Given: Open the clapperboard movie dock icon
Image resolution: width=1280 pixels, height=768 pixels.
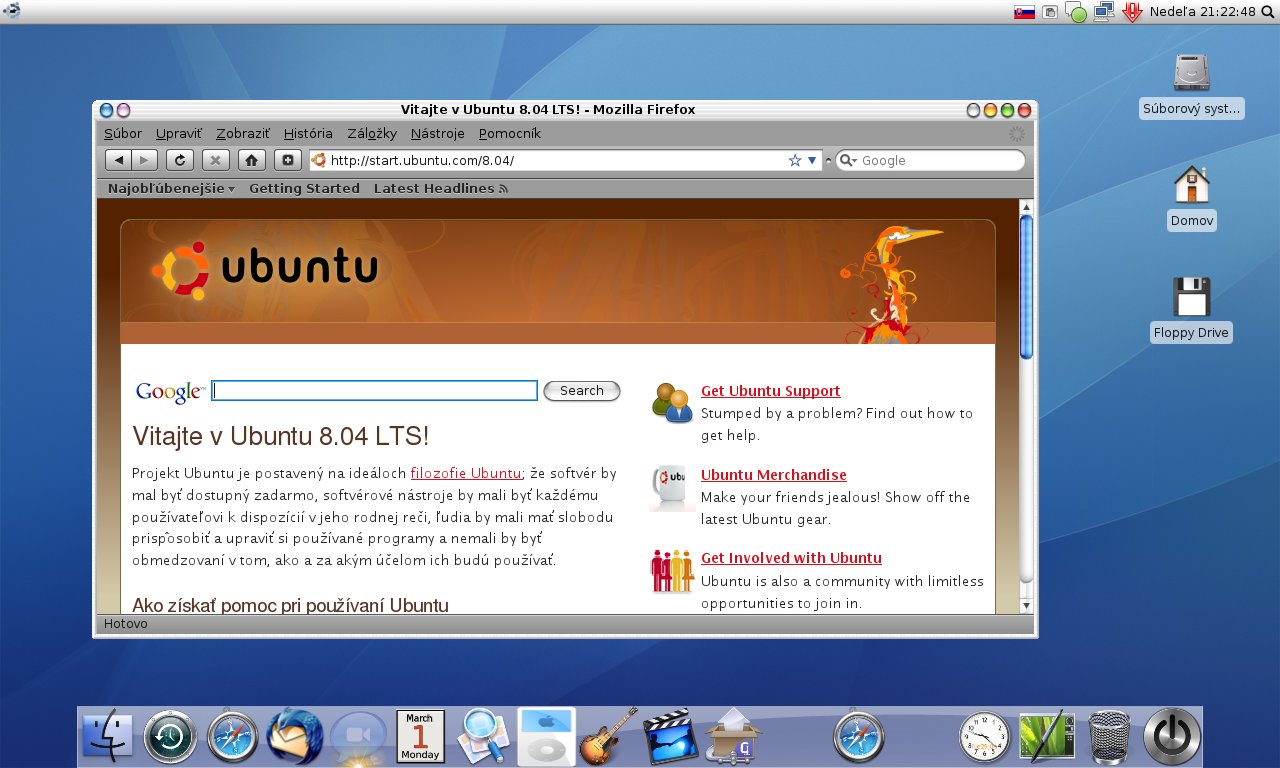Looking at the screenshot, I should coord(670,737).
